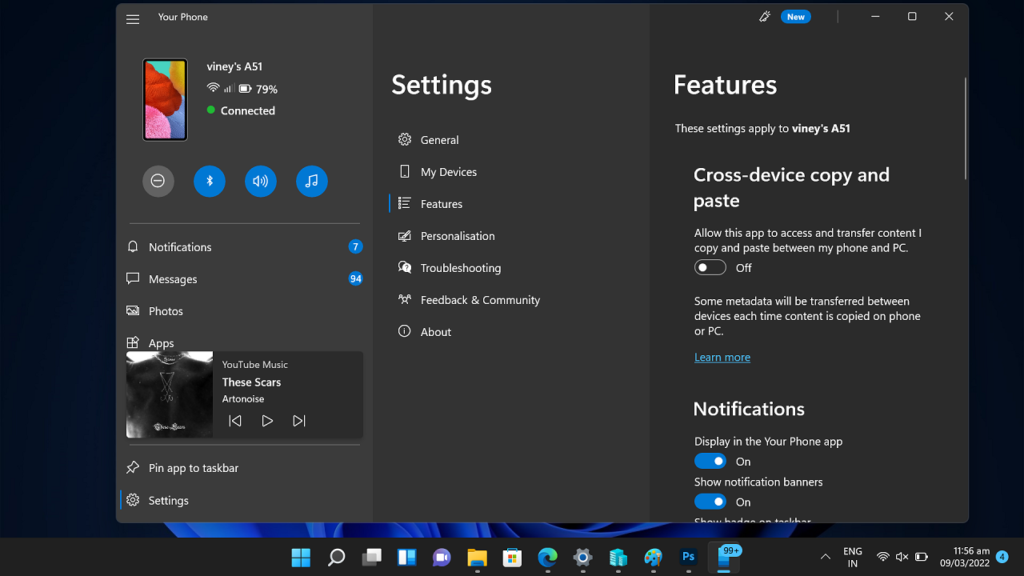Open Task View in taskbar
The height and width of the screenshot is (576, 1024).
tap(372, 557)
